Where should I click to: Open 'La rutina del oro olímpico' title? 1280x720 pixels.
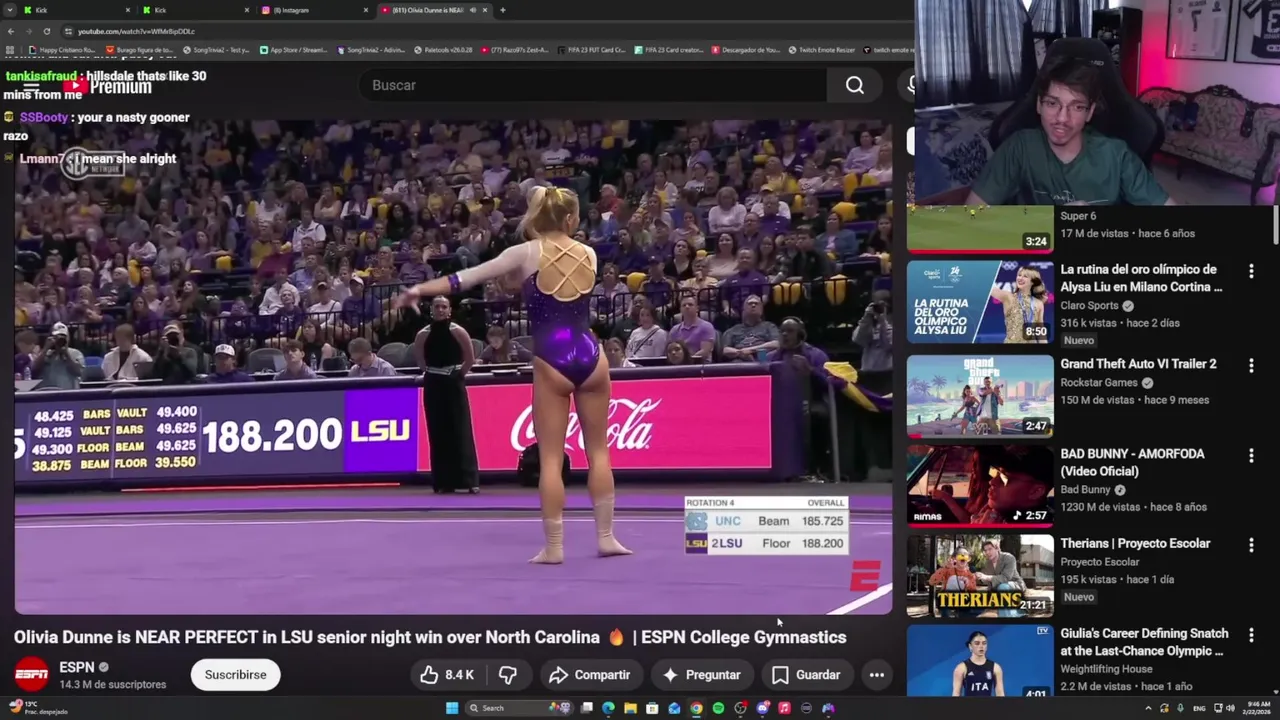tap(1141, 278)
